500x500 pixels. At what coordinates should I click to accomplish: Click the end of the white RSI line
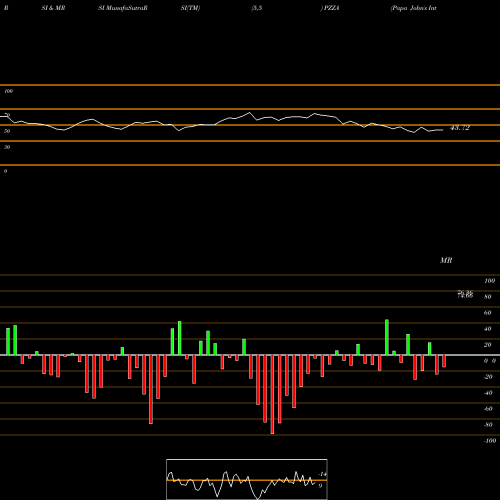click(x=443, y=130)
